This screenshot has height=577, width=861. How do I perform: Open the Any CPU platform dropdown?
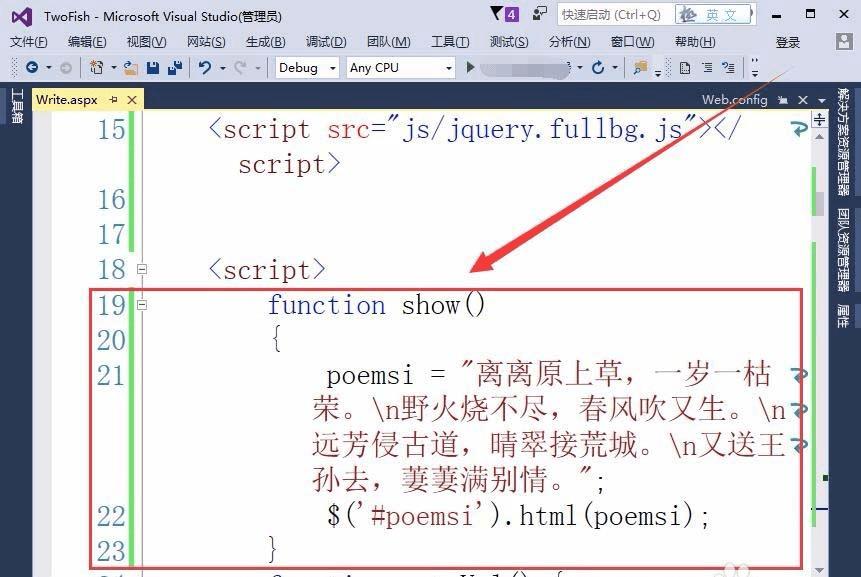click(x=401, y=68)
